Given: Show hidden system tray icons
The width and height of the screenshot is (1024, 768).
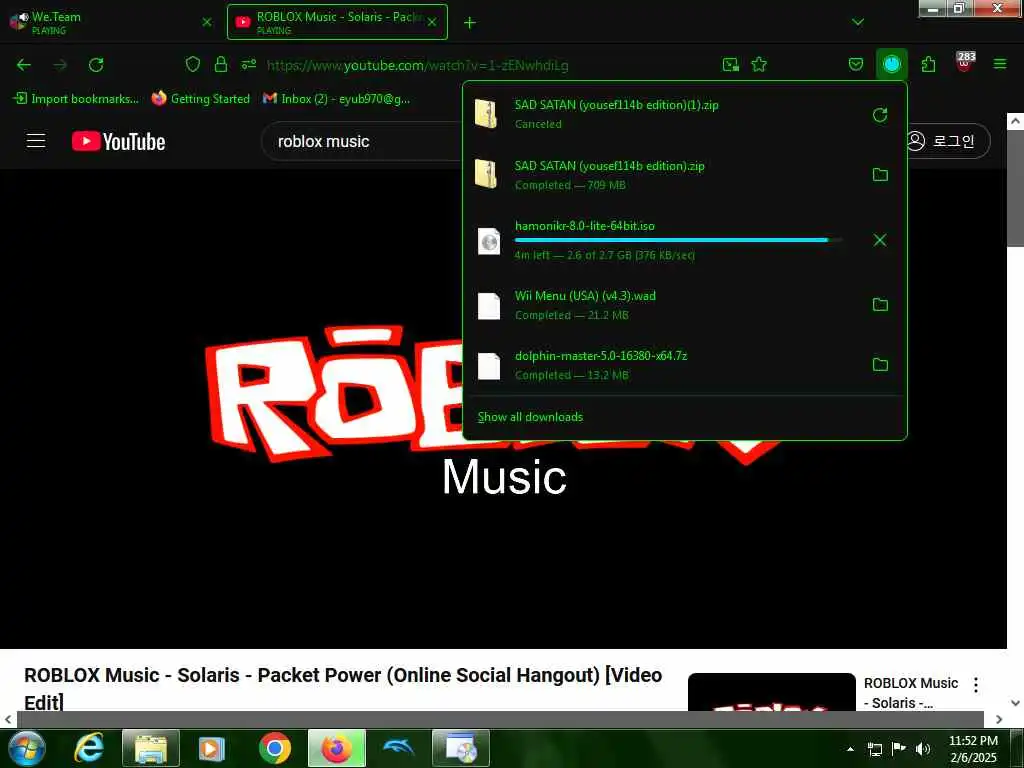Looking at the screenshot, I should pos(850,748).
